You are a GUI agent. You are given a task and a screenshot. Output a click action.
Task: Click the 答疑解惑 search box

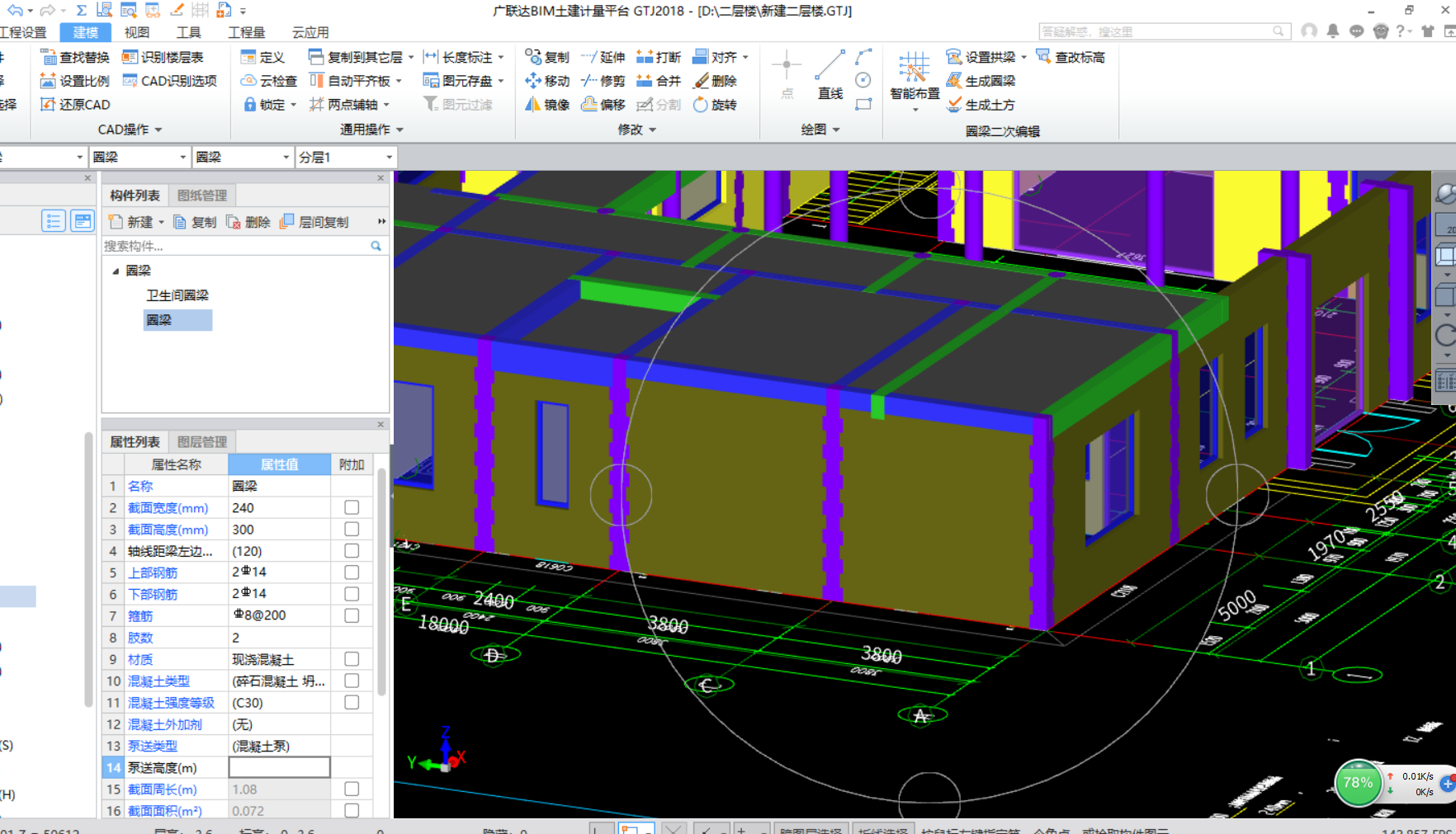pyautogui.click(x=1164, y=31)
